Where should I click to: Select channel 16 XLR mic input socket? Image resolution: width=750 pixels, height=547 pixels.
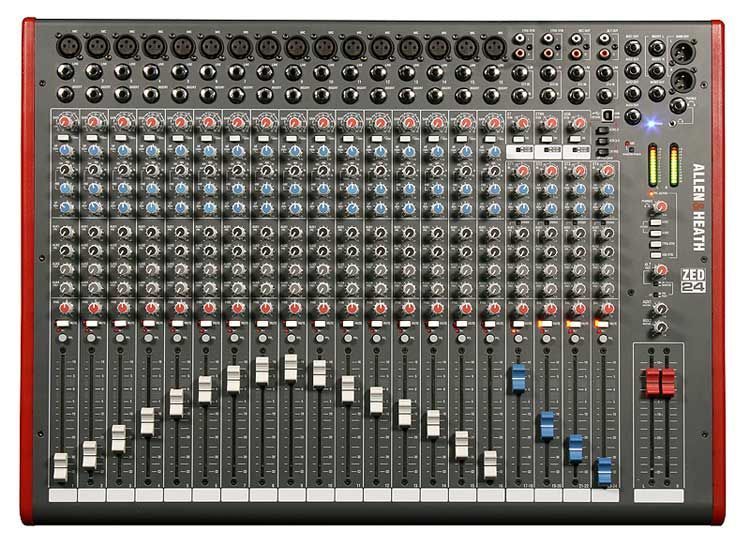pyautogui.click(x=494, y=47)
